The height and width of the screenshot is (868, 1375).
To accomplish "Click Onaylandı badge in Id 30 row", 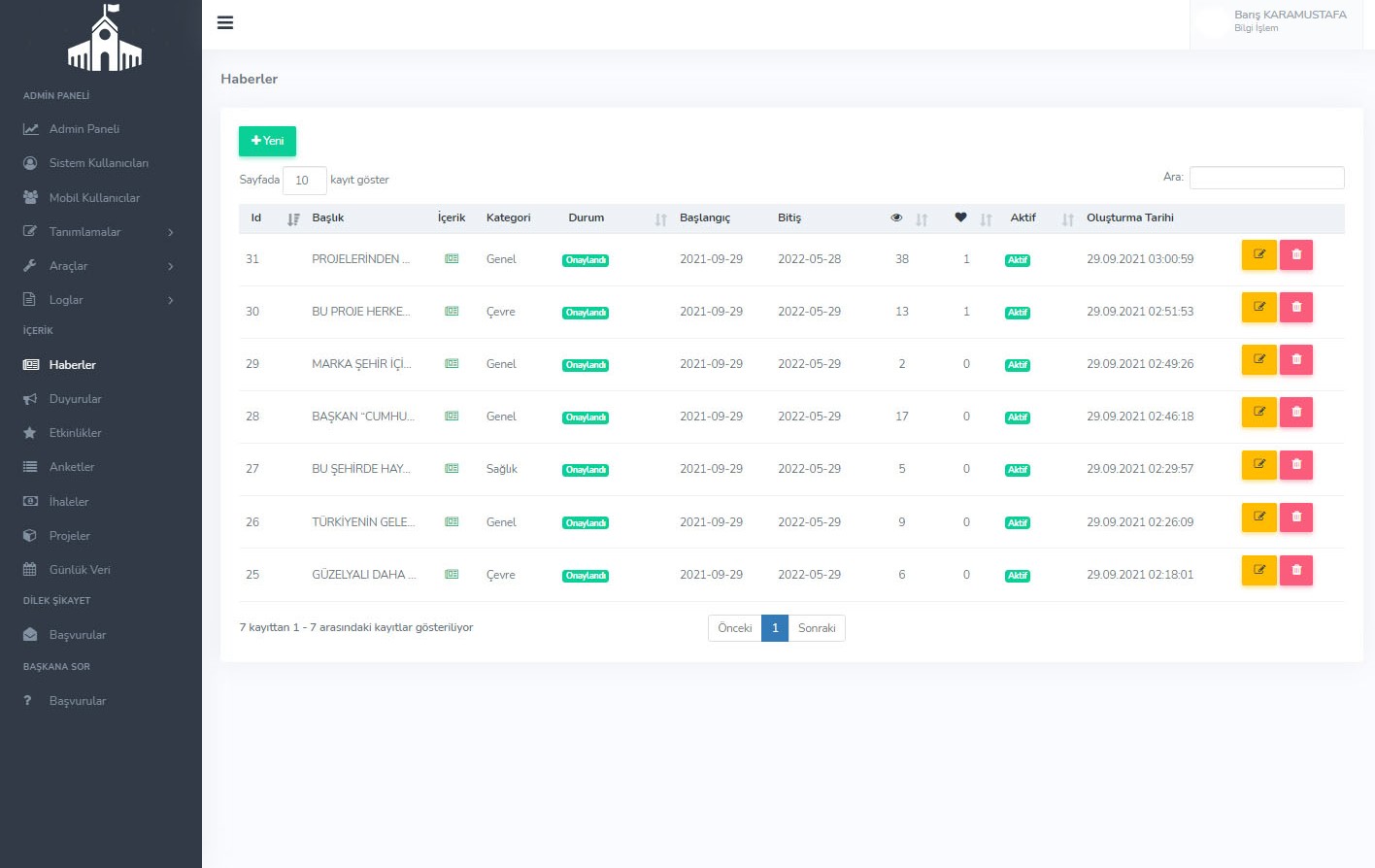I will pos(586,313).
